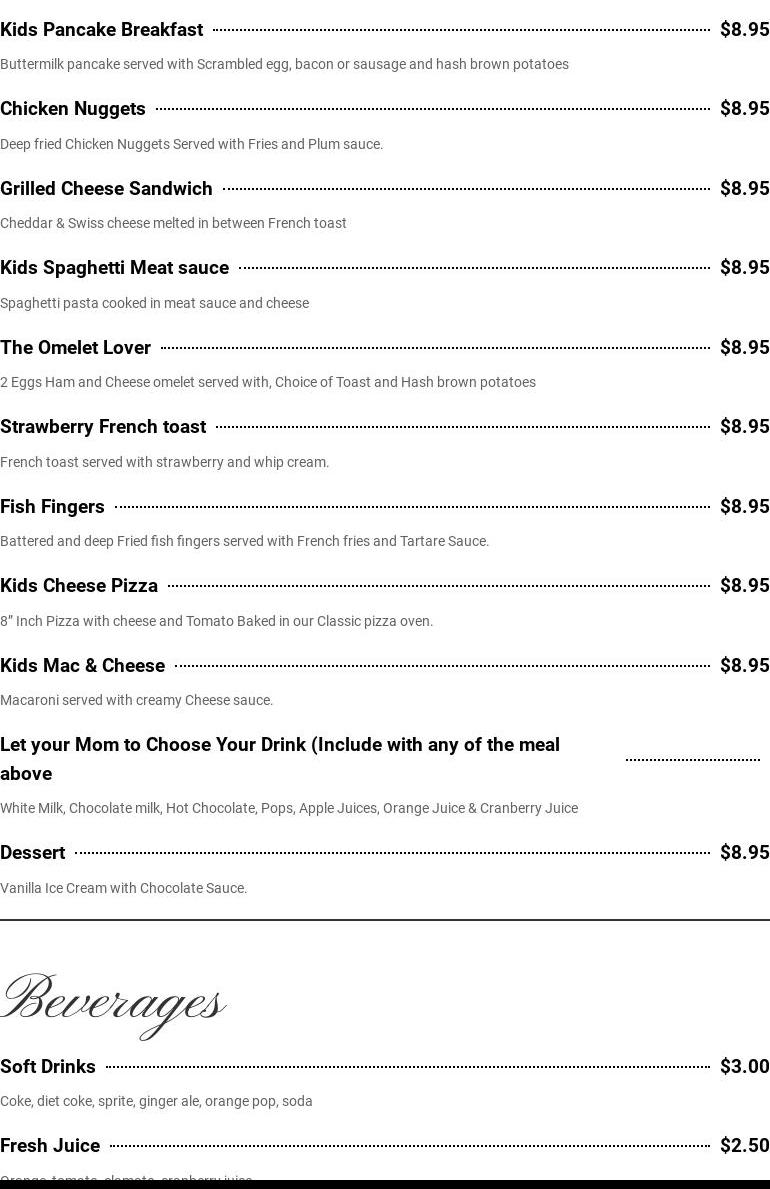Click The Omelet Lover title
770x1189 pixels.
click(75, 348)
